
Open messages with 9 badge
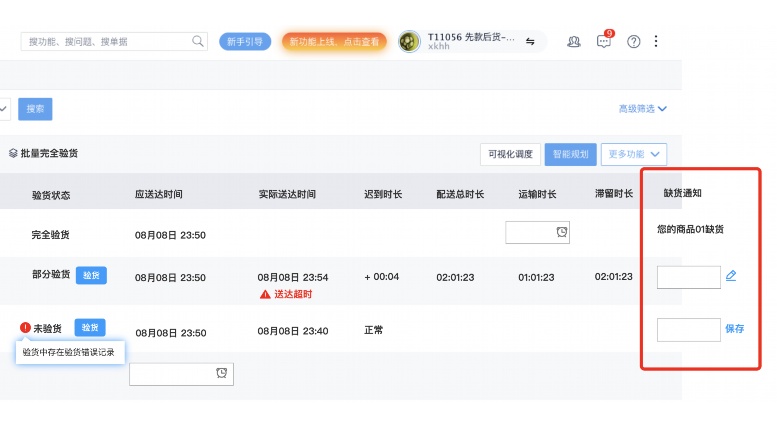click(605, 41)
